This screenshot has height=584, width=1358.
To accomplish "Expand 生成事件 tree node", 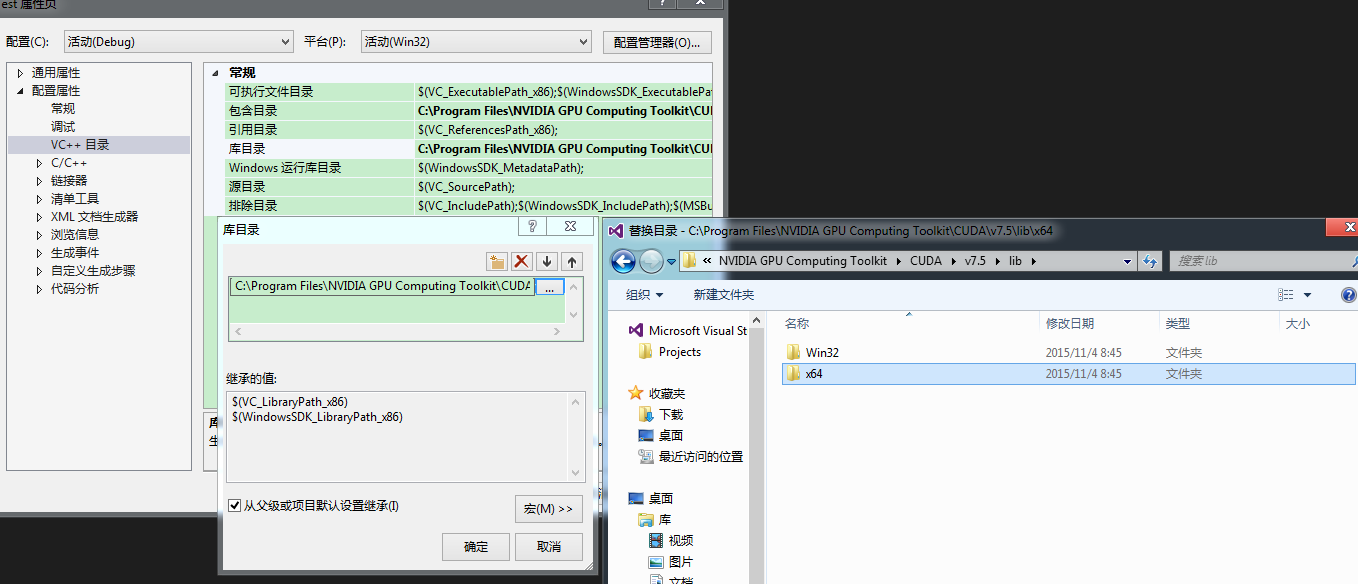I will pos(40,253).
